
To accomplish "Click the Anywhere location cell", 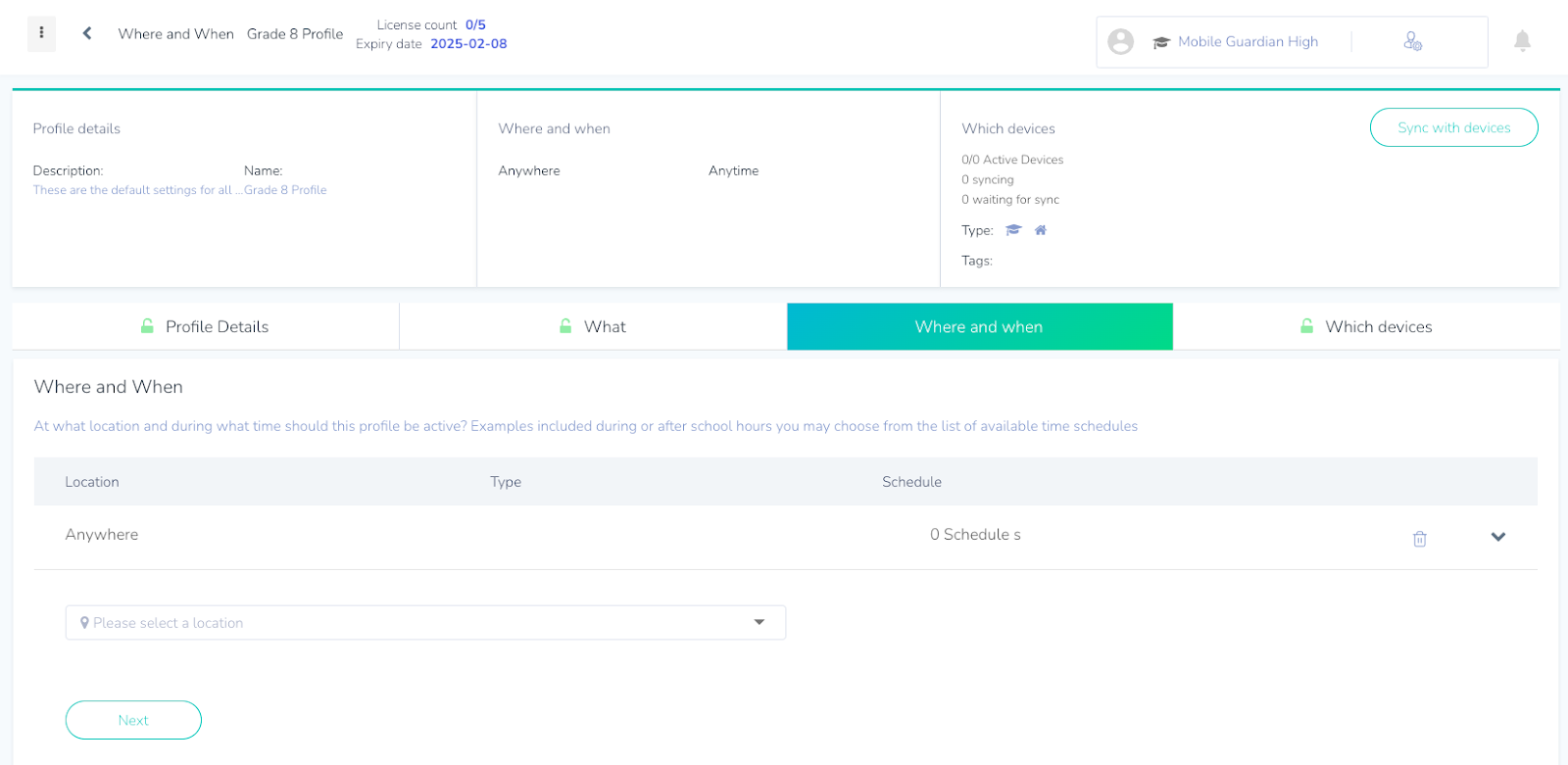I will coord(102,535).
